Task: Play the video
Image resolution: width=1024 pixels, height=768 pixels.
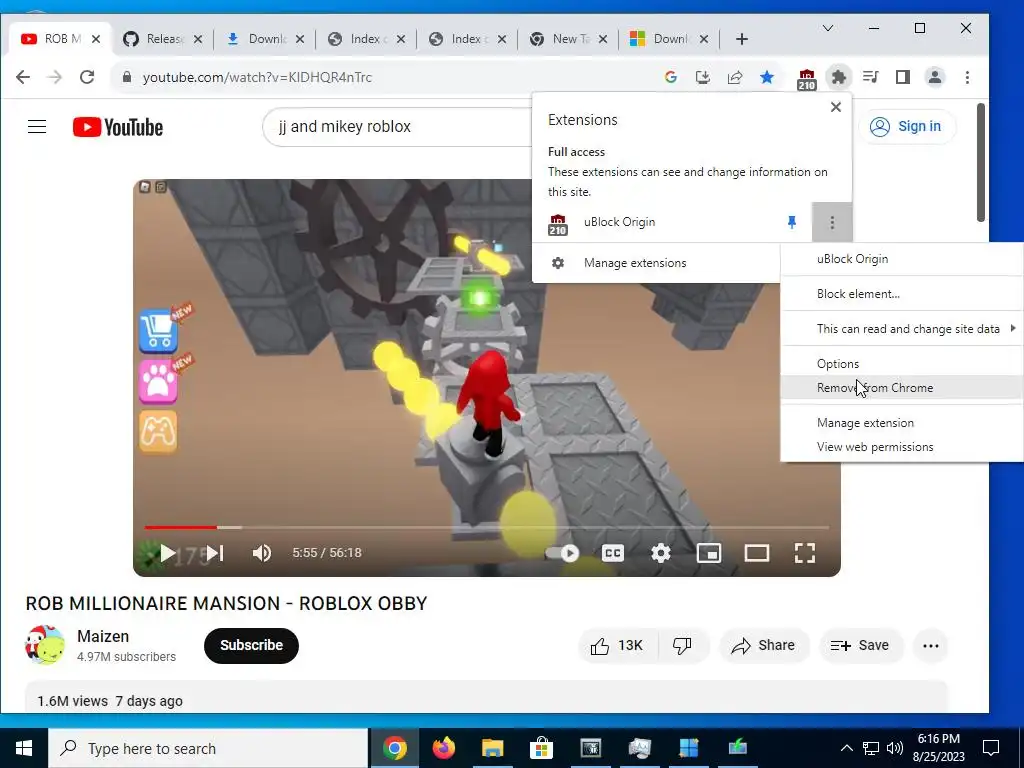Action: [167, 553]
